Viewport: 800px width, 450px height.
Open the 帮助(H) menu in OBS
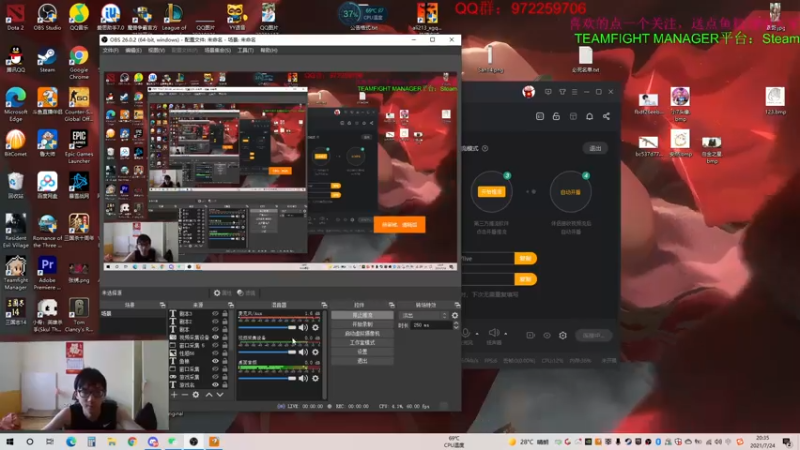click(269, 51)
